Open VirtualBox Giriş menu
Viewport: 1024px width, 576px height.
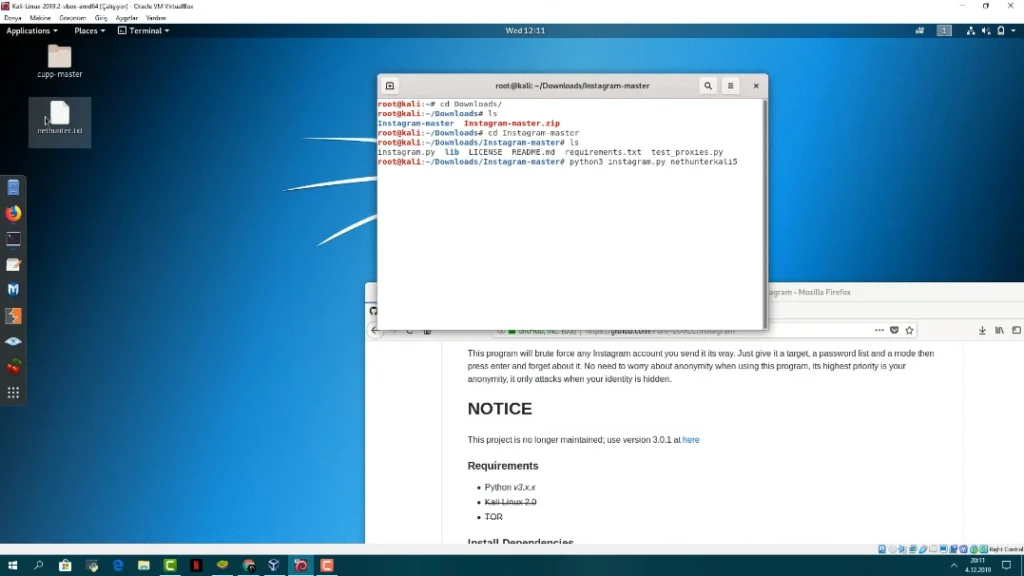[x=101, y=18]
